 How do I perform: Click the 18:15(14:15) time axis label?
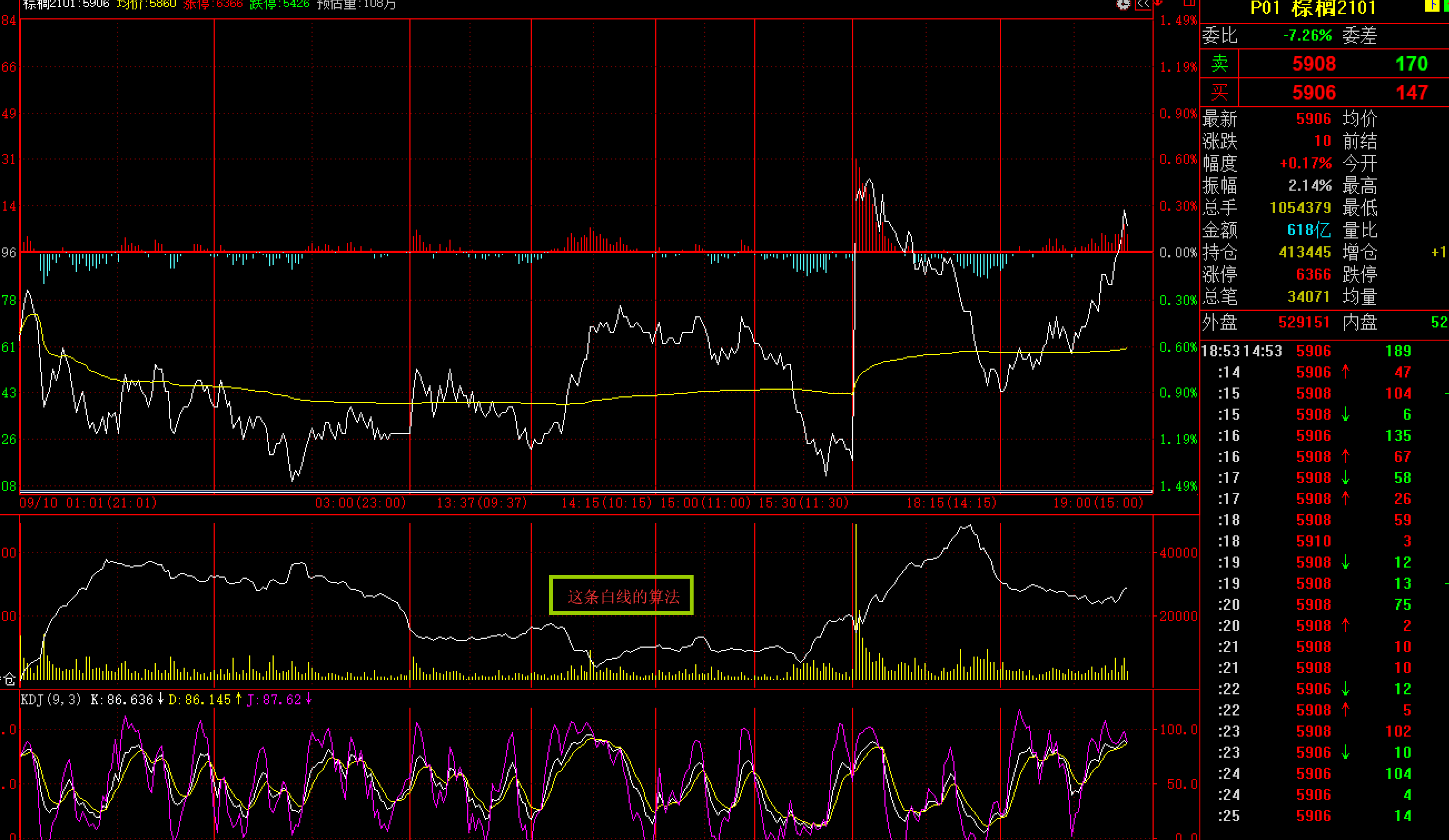[952, 503]
